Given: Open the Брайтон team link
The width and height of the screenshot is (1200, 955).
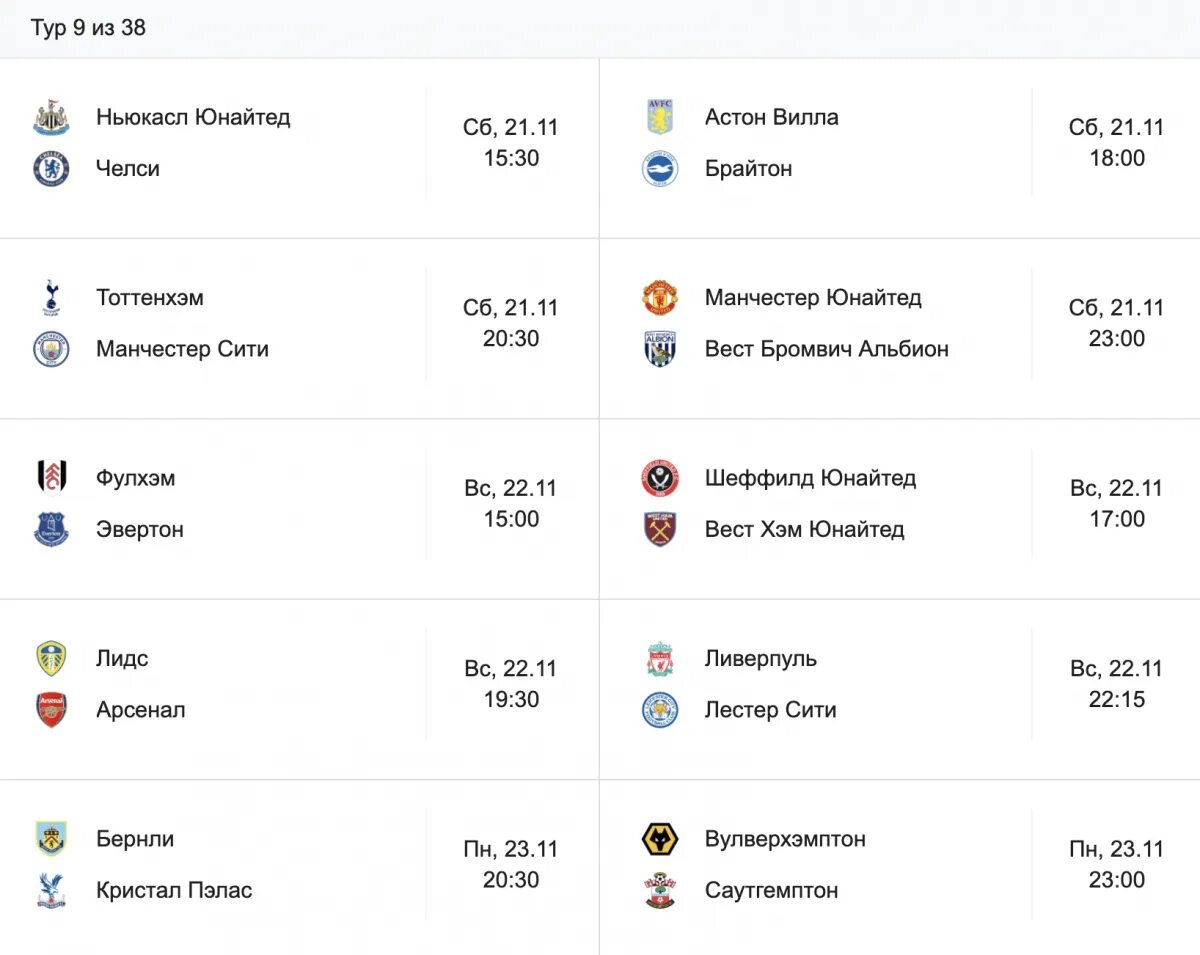Looking at the screenshot, I should (748, 169).
